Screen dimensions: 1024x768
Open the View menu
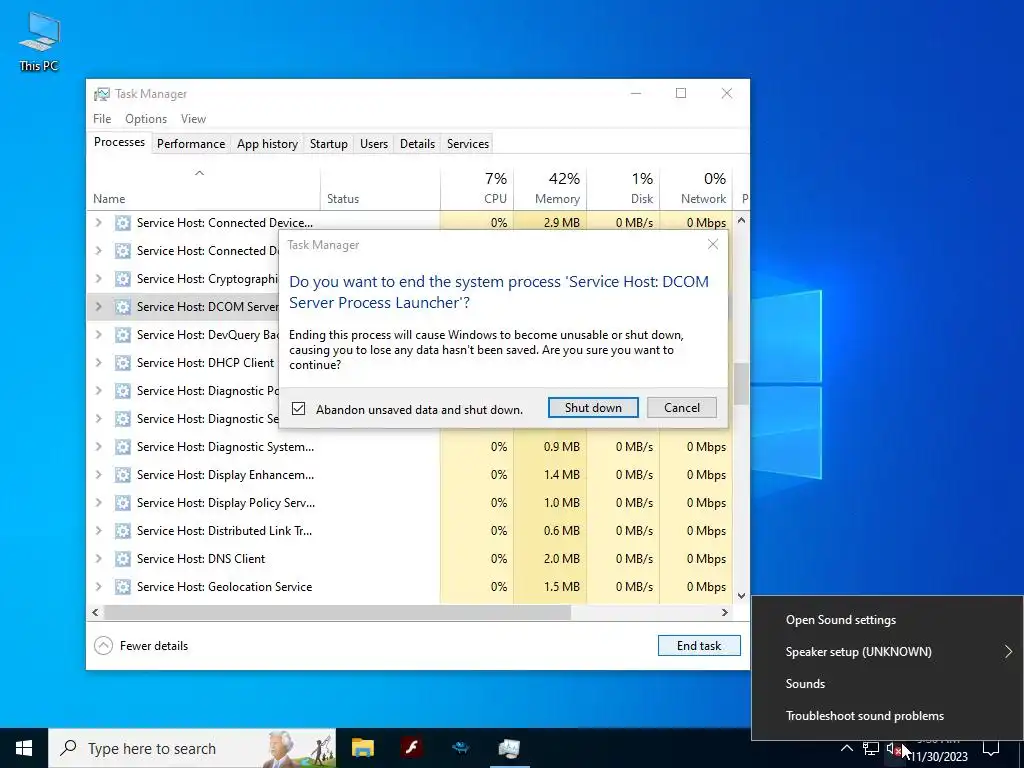(x=193, y=119)
